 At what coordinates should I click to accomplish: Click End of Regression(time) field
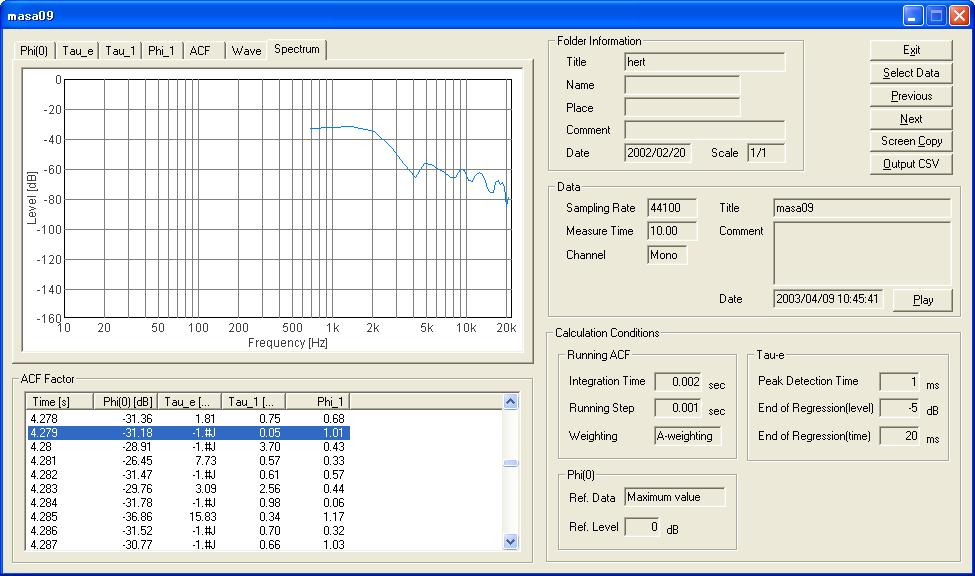click(x=900, y=437)
